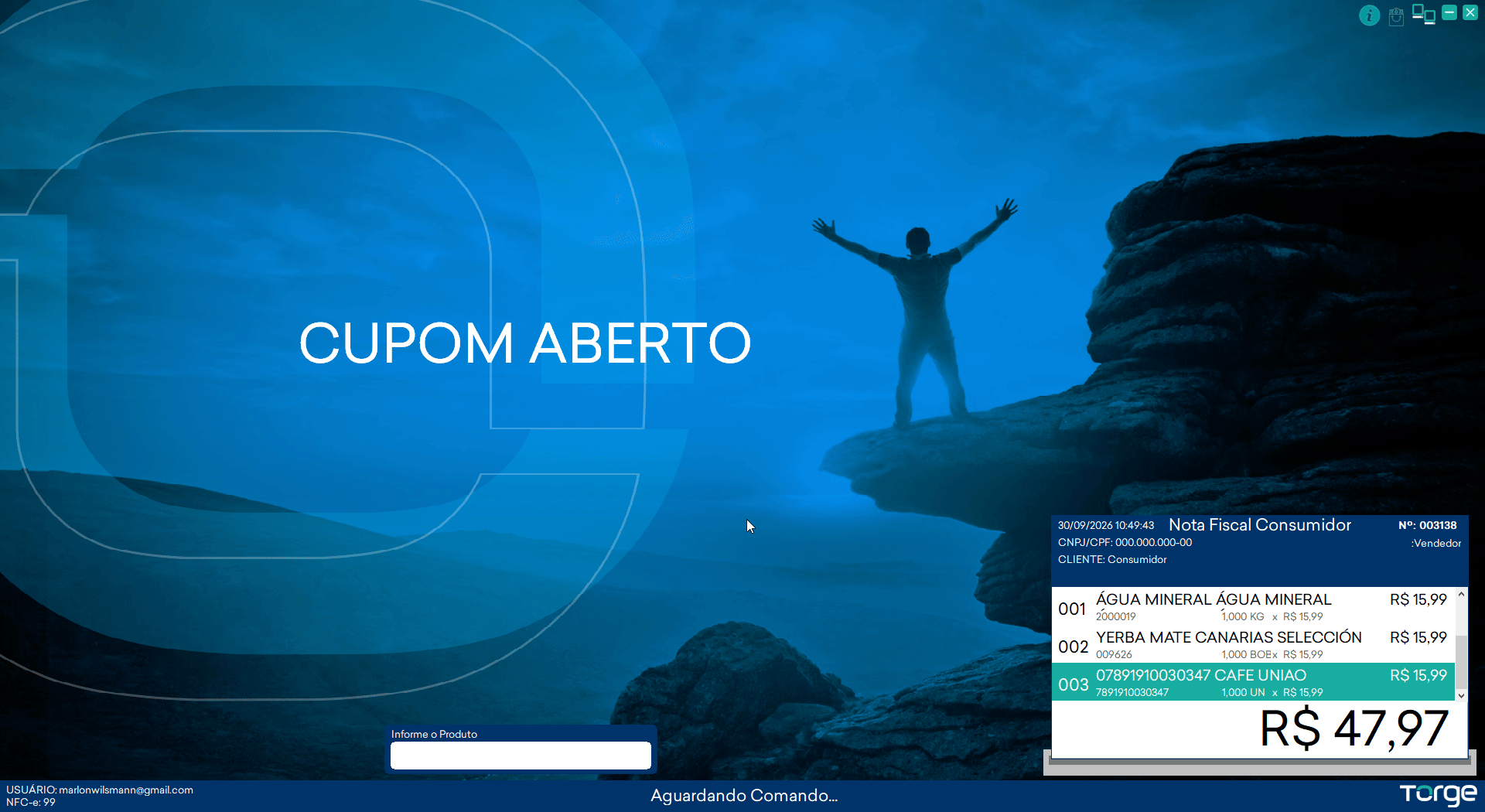Click the item list scroll down arrow

coord(1461,695)
